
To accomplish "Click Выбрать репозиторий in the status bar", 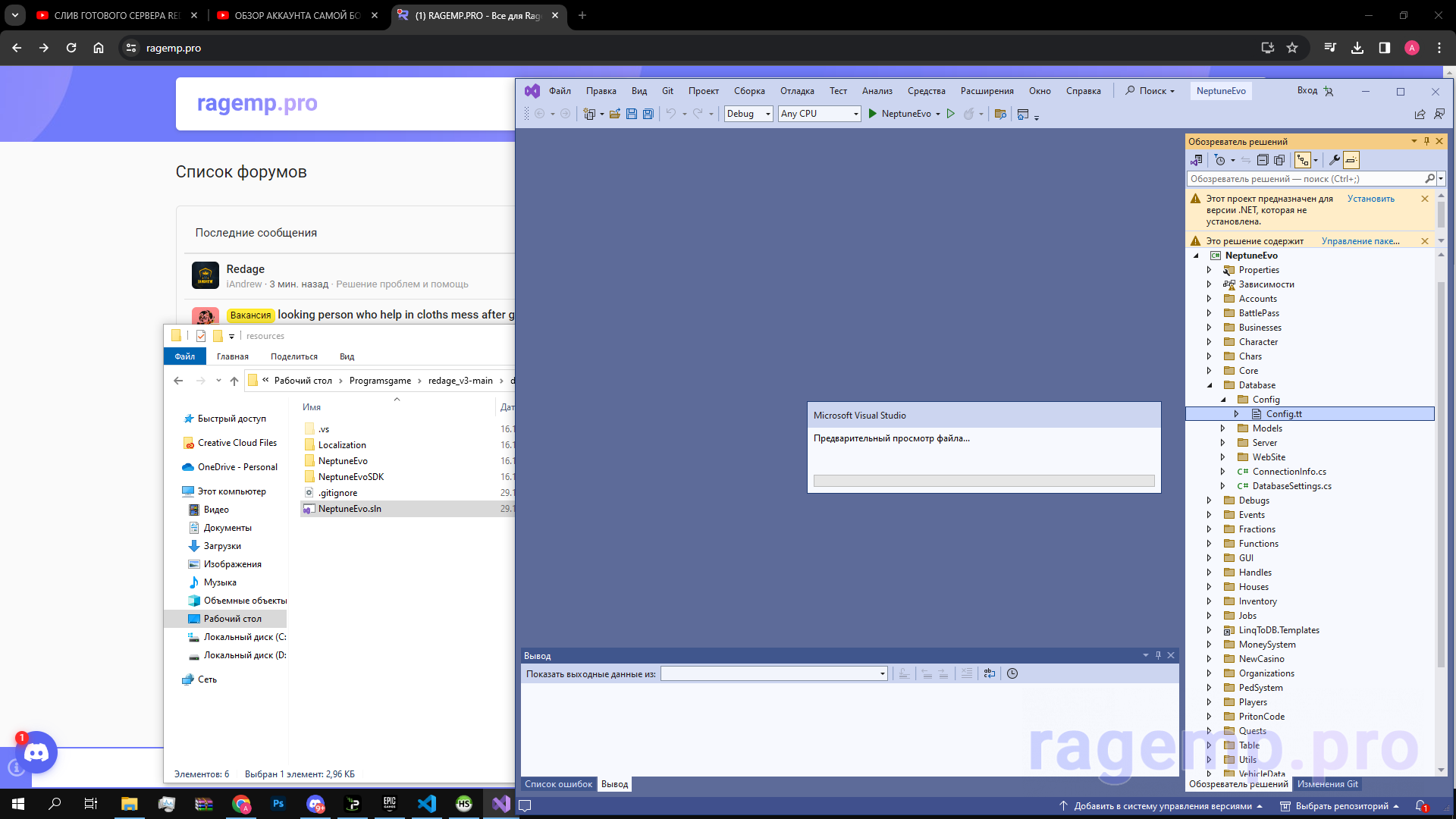I will [1339, 806].
